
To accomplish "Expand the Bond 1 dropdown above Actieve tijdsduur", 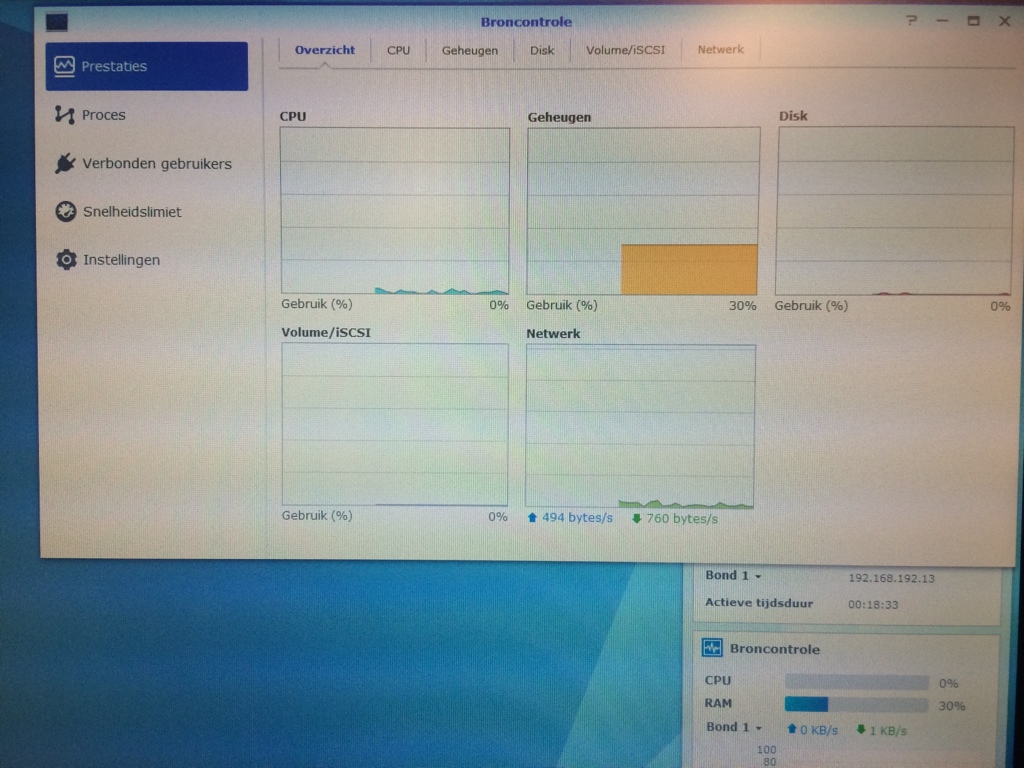I will point(734,576).
